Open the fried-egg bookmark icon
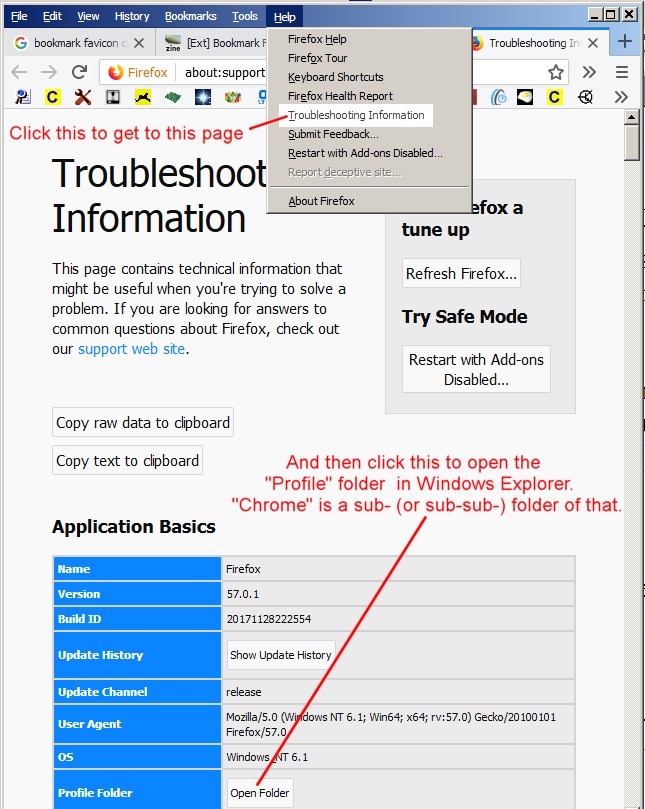This screenshot has height=809, width=645. pyautogui.click(x=525, y=97)
